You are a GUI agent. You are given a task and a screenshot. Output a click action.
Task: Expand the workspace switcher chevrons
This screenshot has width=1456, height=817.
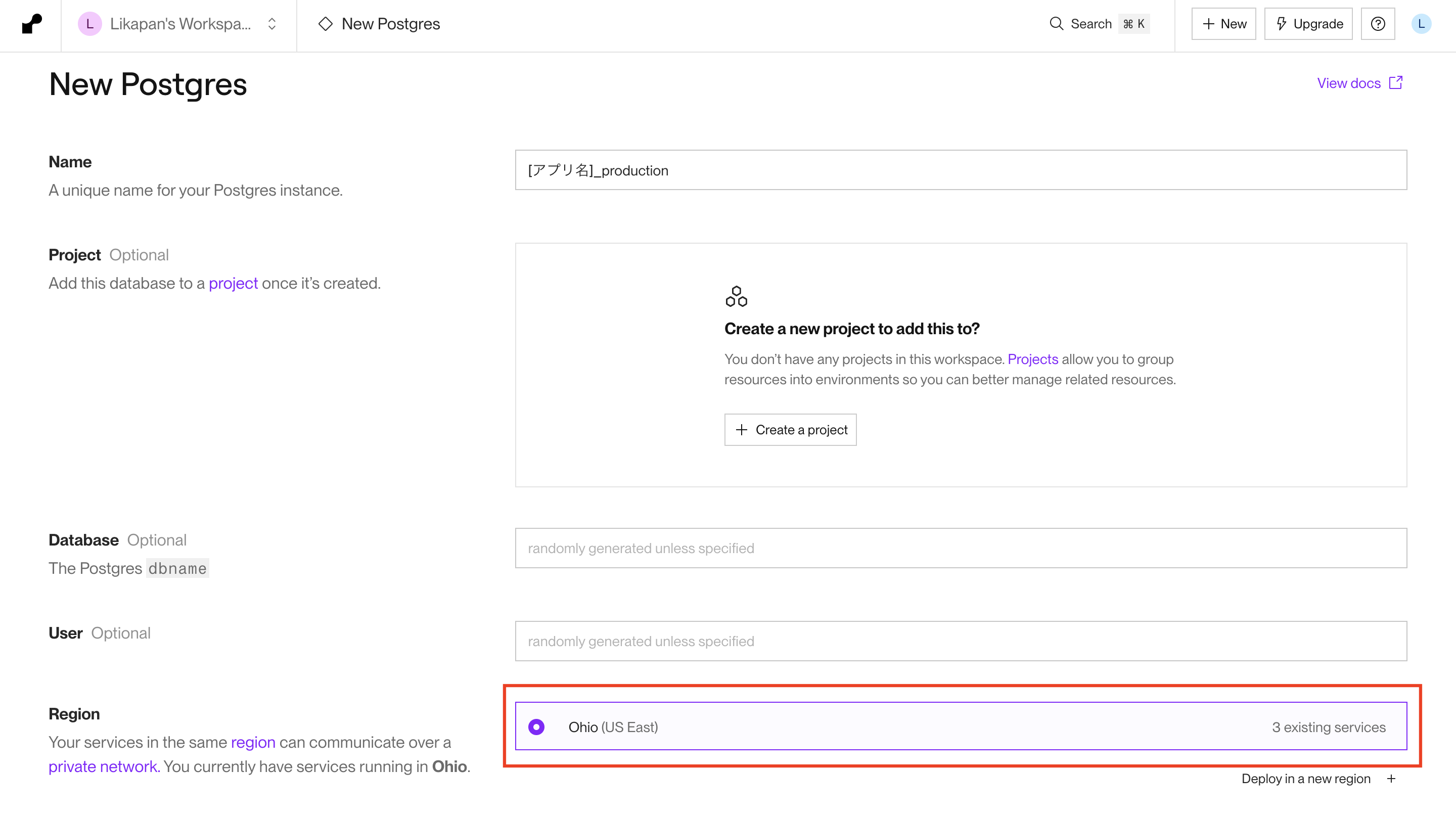[x=272, y=24]
